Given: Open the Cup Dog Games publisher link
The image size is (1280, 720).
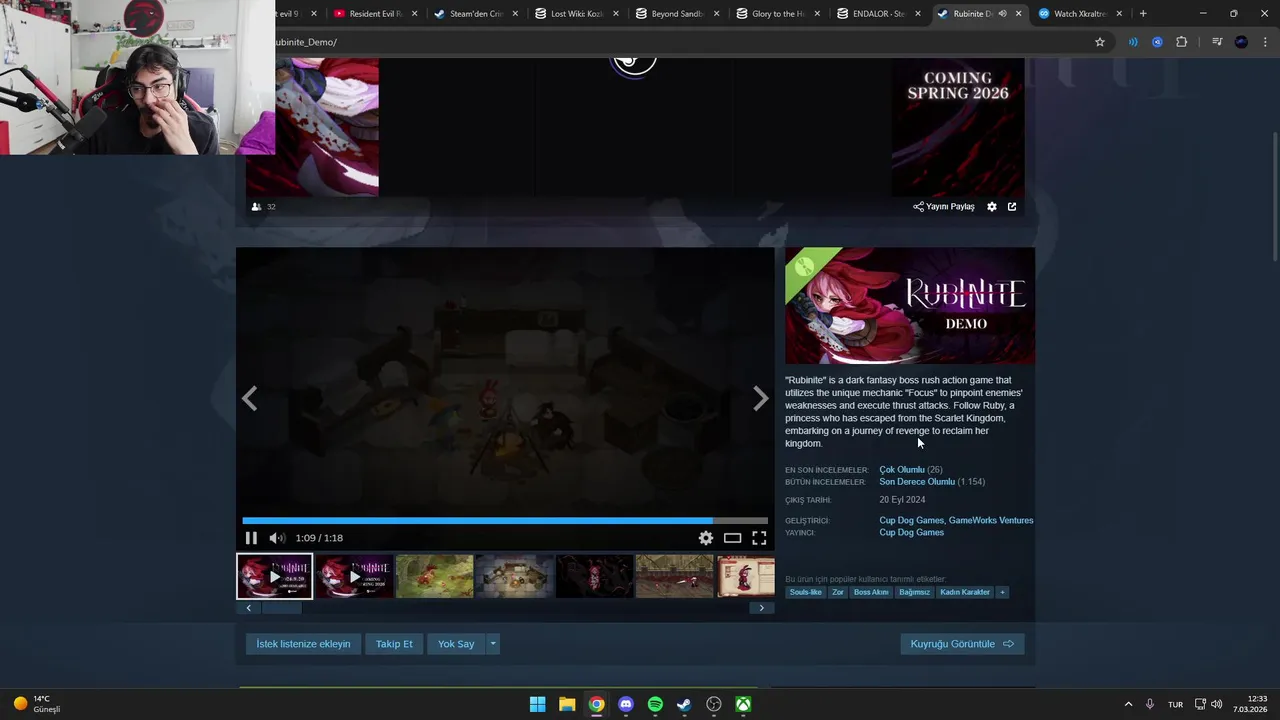Looking at the screenshot, I should click(911, 532).
